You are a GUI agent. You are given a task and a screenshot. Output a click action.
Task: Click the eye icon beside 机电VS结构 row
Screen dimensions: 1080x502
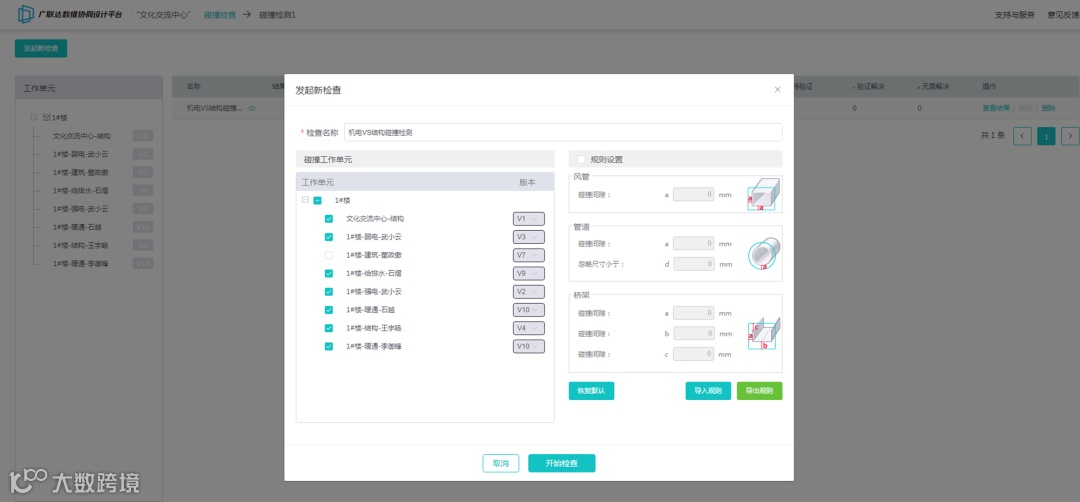[x=252, y=108]
